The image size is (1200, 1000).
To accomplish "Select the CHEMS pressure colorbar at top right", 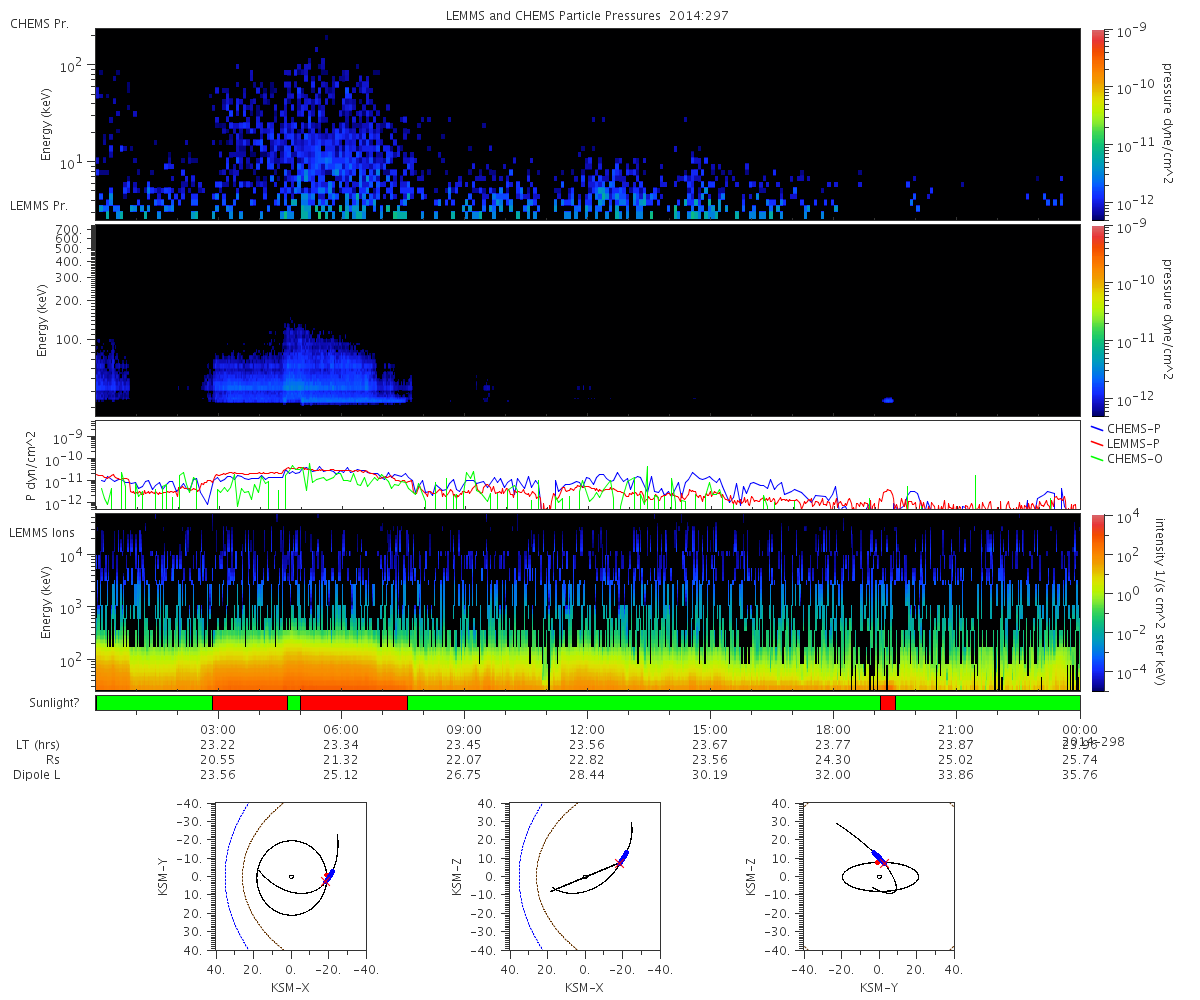I will coord(1098,124).
